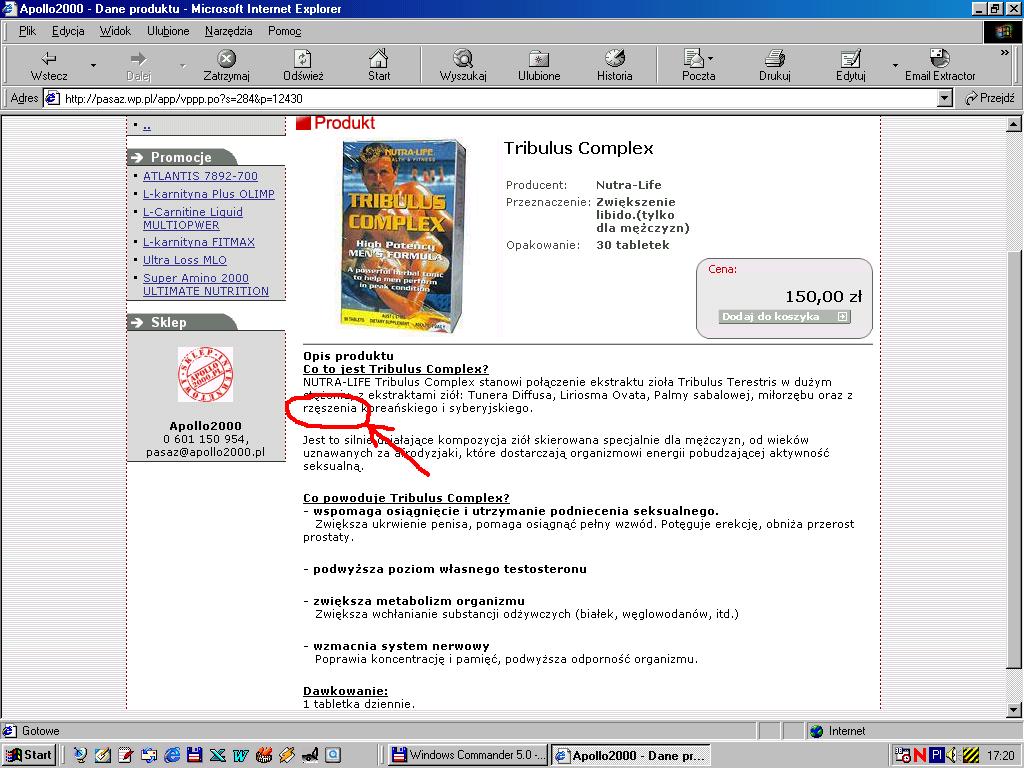Screen dimensions: 1024x768
Task: Click the Apollo2000 taskbar window button
Action: tap(631, 755)
